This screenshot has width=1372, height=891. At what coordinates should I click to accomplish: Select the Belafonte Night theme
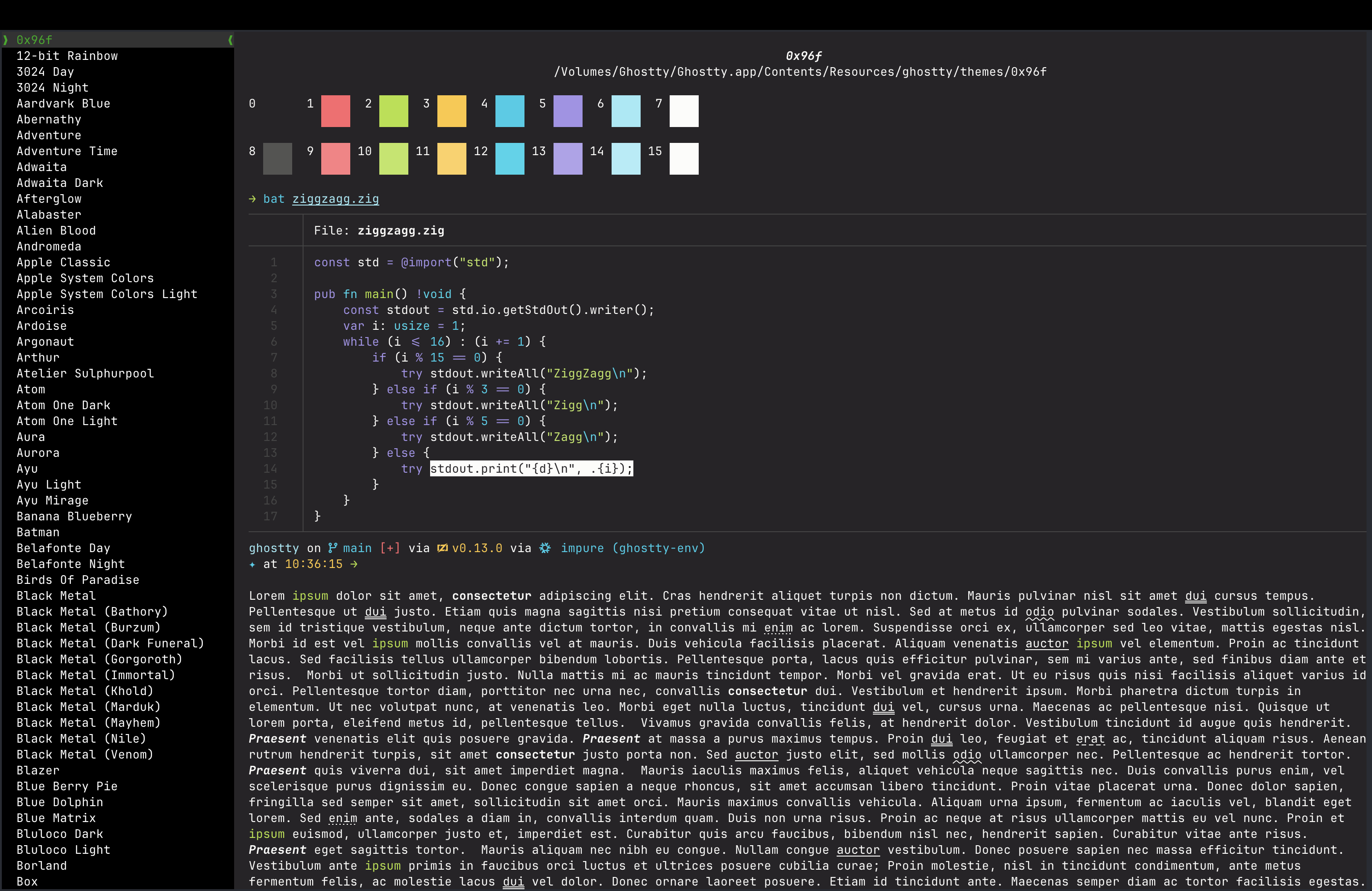70,563
